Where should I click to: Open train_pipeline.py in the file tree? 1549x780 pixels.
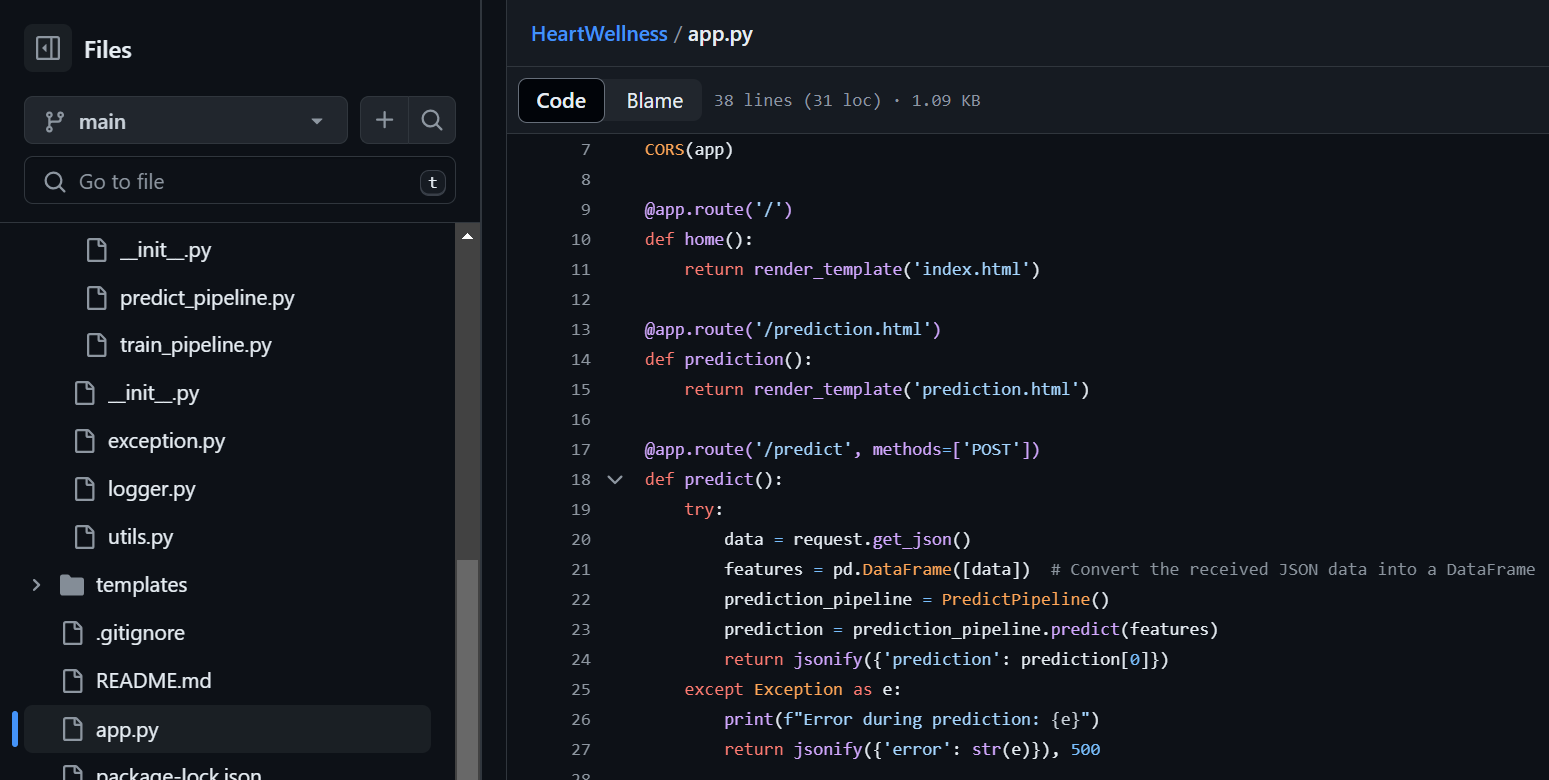click(x=195, y=346)
